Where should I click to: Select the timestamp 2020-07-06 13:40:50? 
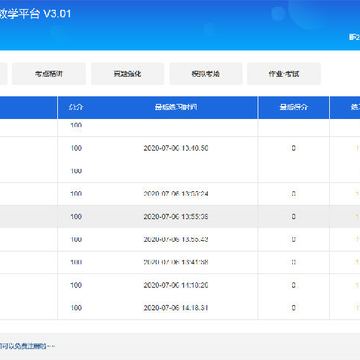point(176,148)
